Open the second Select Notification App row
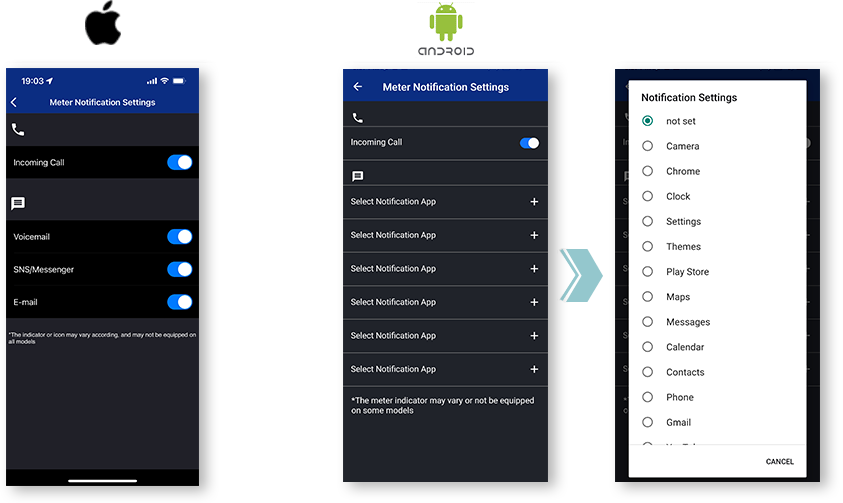Screen dimensions: 843x503 [534, 235]
